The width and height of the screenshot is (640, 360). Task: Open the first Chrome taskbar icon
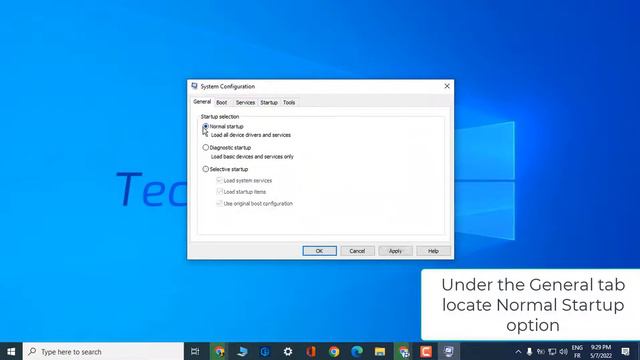tap(219, 351)
